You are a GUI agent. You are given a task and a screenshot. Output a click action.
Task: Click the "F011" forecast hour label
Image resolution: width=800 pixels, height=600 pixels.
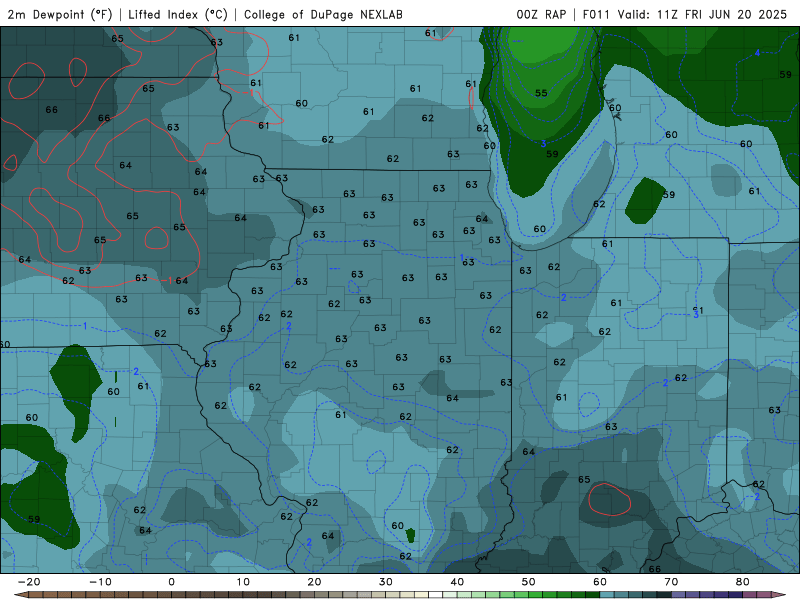pyautogui.click(x=596, y=14)
